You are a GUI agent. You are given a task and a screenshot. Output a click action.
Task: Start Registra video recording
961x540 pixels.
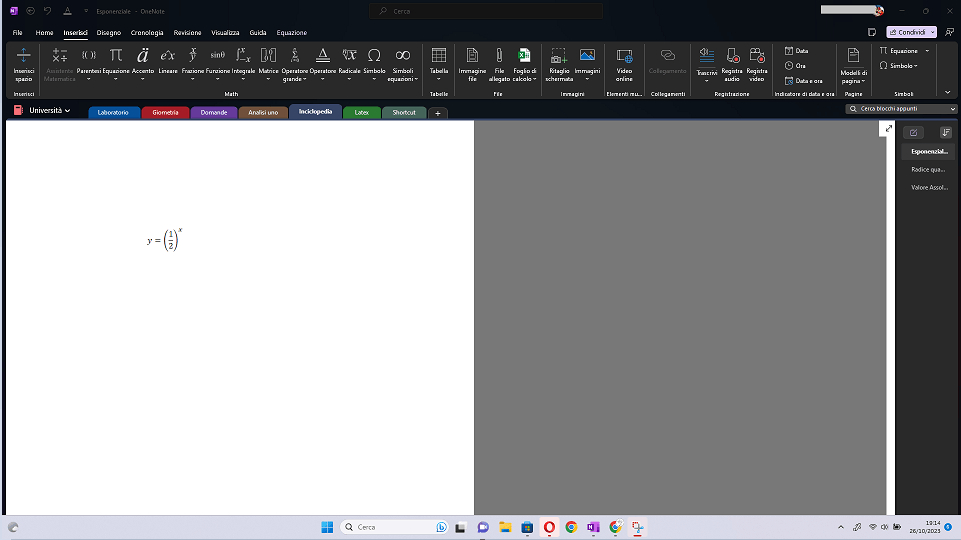(757, 64)
